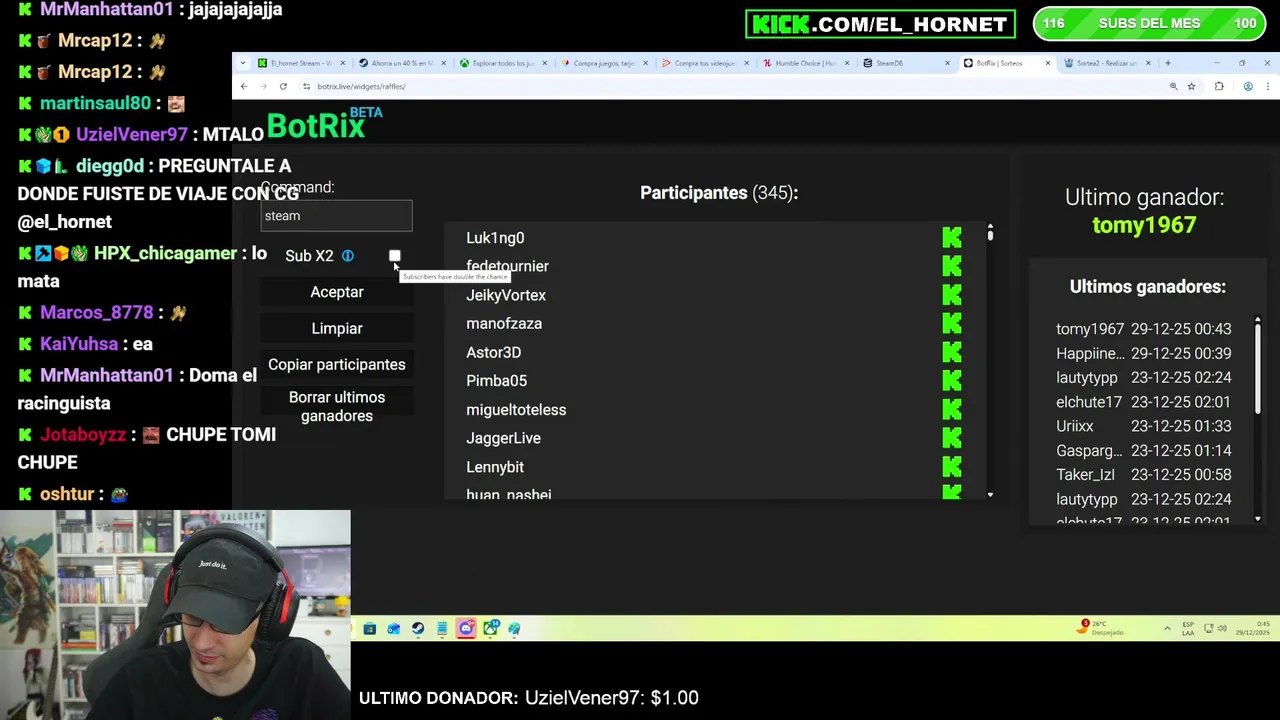The width and height of the screenshot is (1280, 720).
Task: Bookmark this page with star icon
Action: tap(1191, 87)
